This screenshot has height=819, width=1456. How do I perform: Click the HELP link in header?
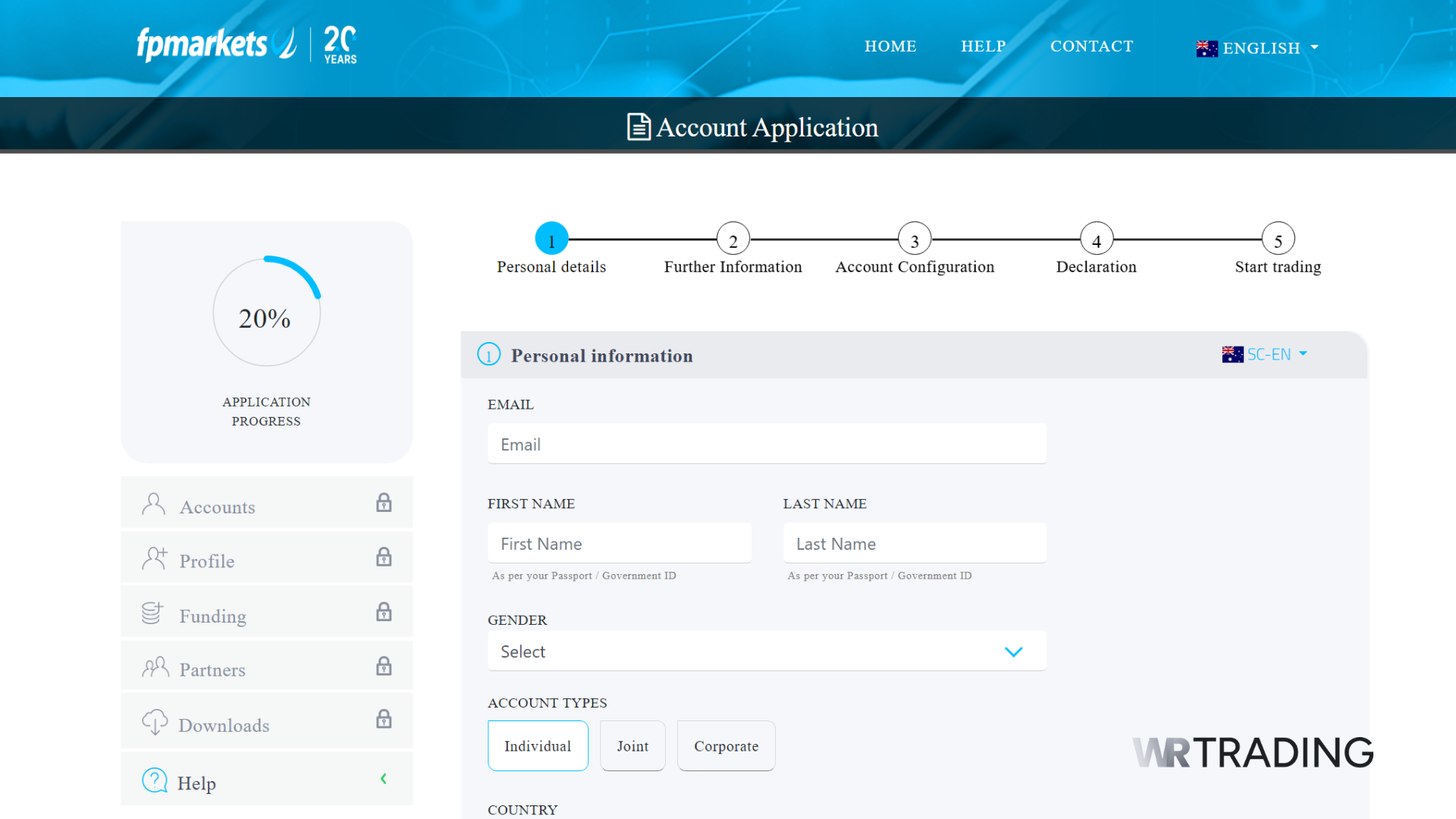(983, 46)
